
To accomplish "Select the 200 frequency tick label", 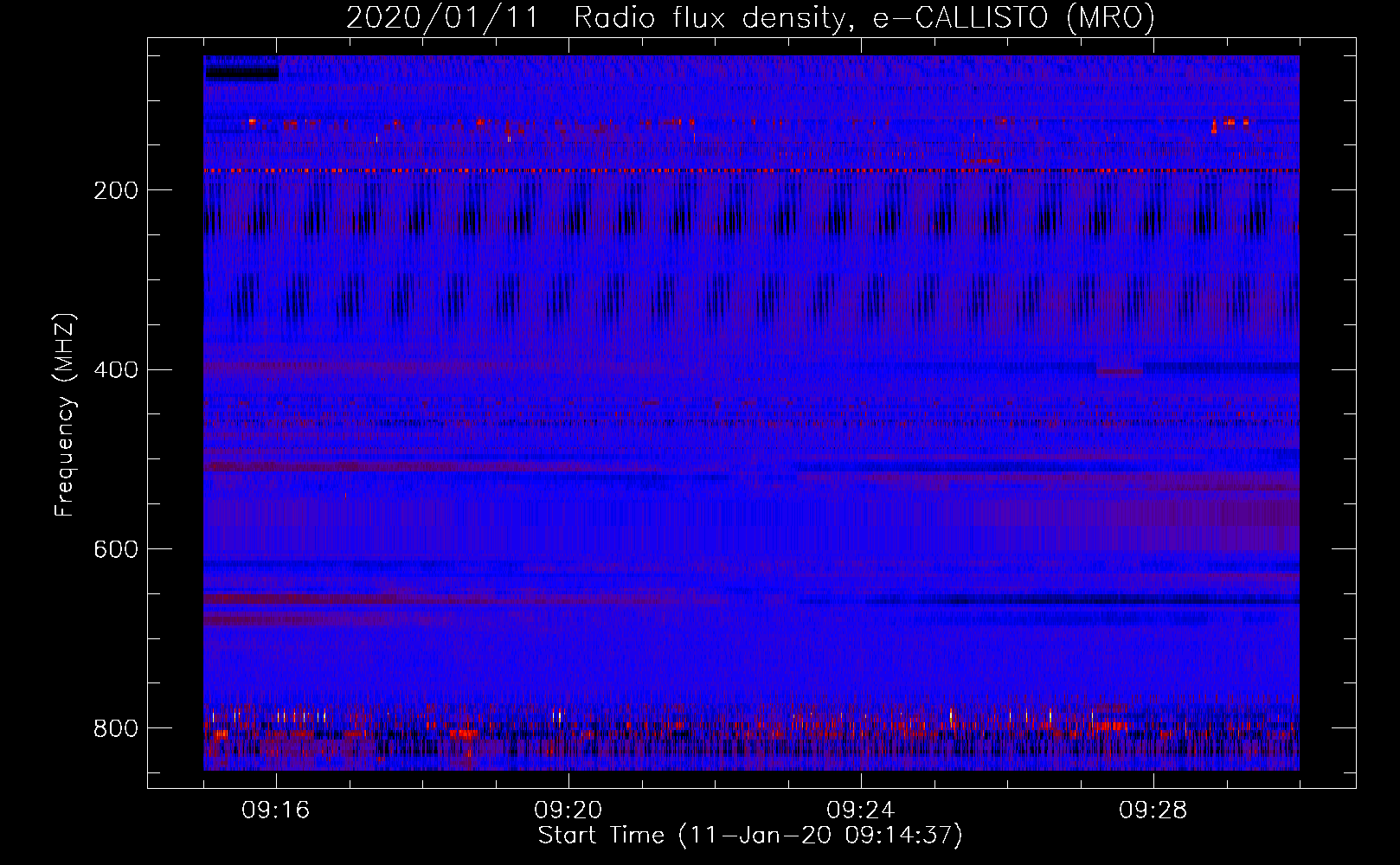I will pyautogui.click(x=116, y=190).
